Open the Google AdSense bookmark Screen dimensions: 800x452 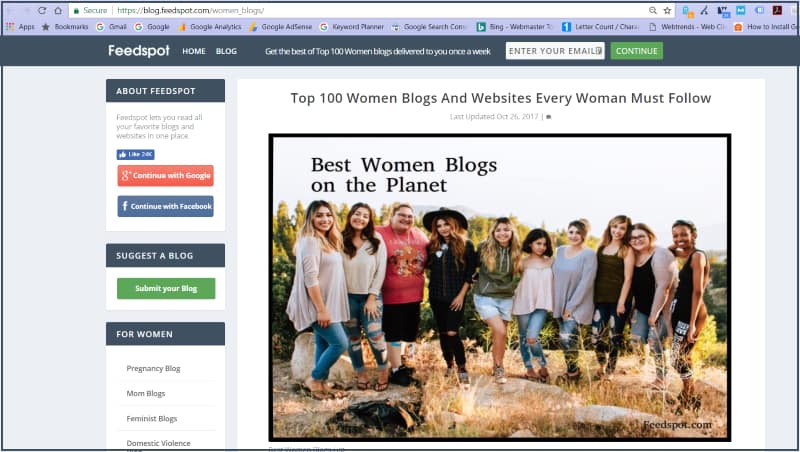click(281, 27)
